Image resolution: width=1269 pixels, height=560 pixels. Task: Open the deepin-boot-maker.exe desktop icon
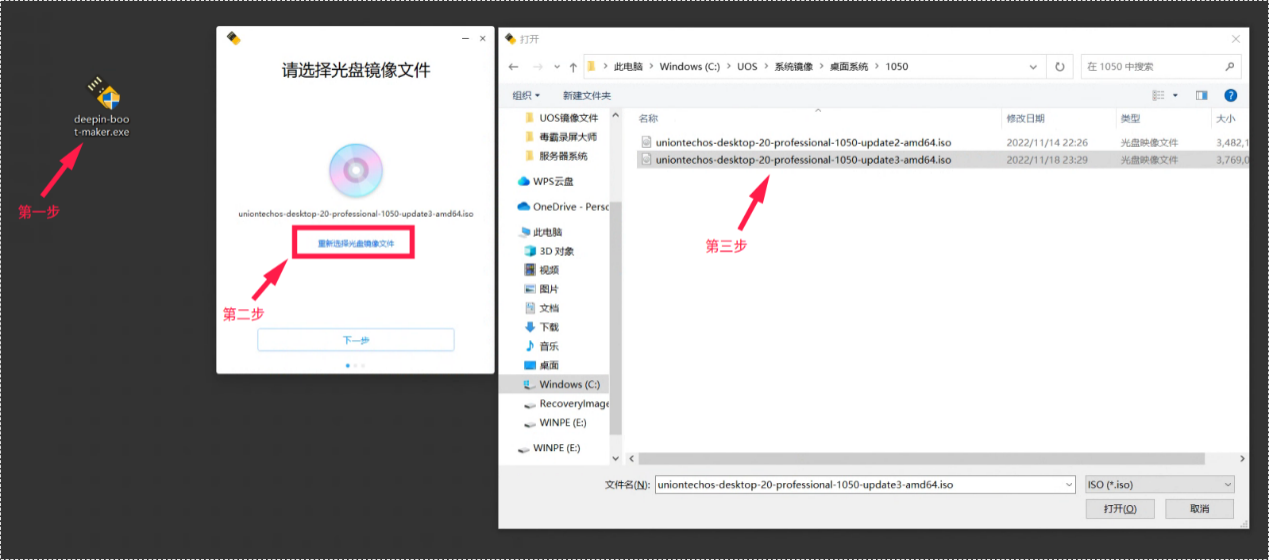tap(101, 108)
